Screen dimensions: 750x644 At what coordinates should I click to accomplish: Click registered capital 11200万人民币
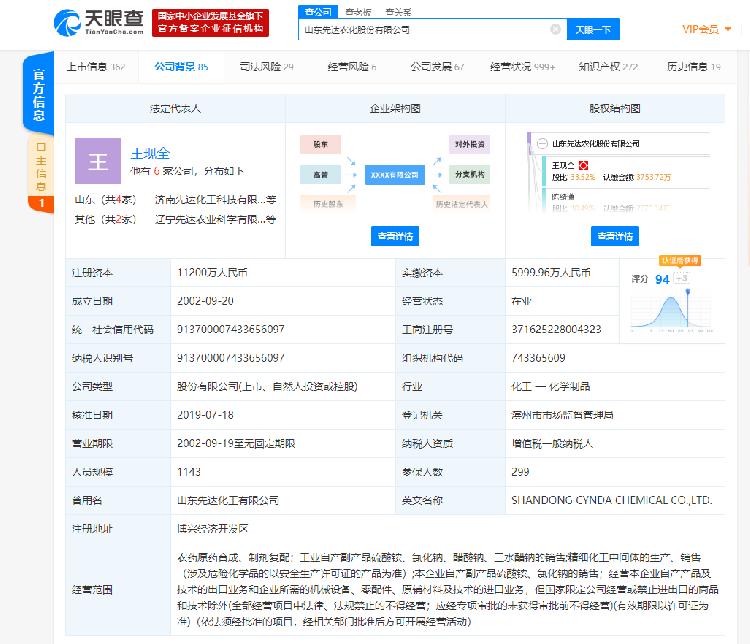pyautogui.click(x=212, y=272)
